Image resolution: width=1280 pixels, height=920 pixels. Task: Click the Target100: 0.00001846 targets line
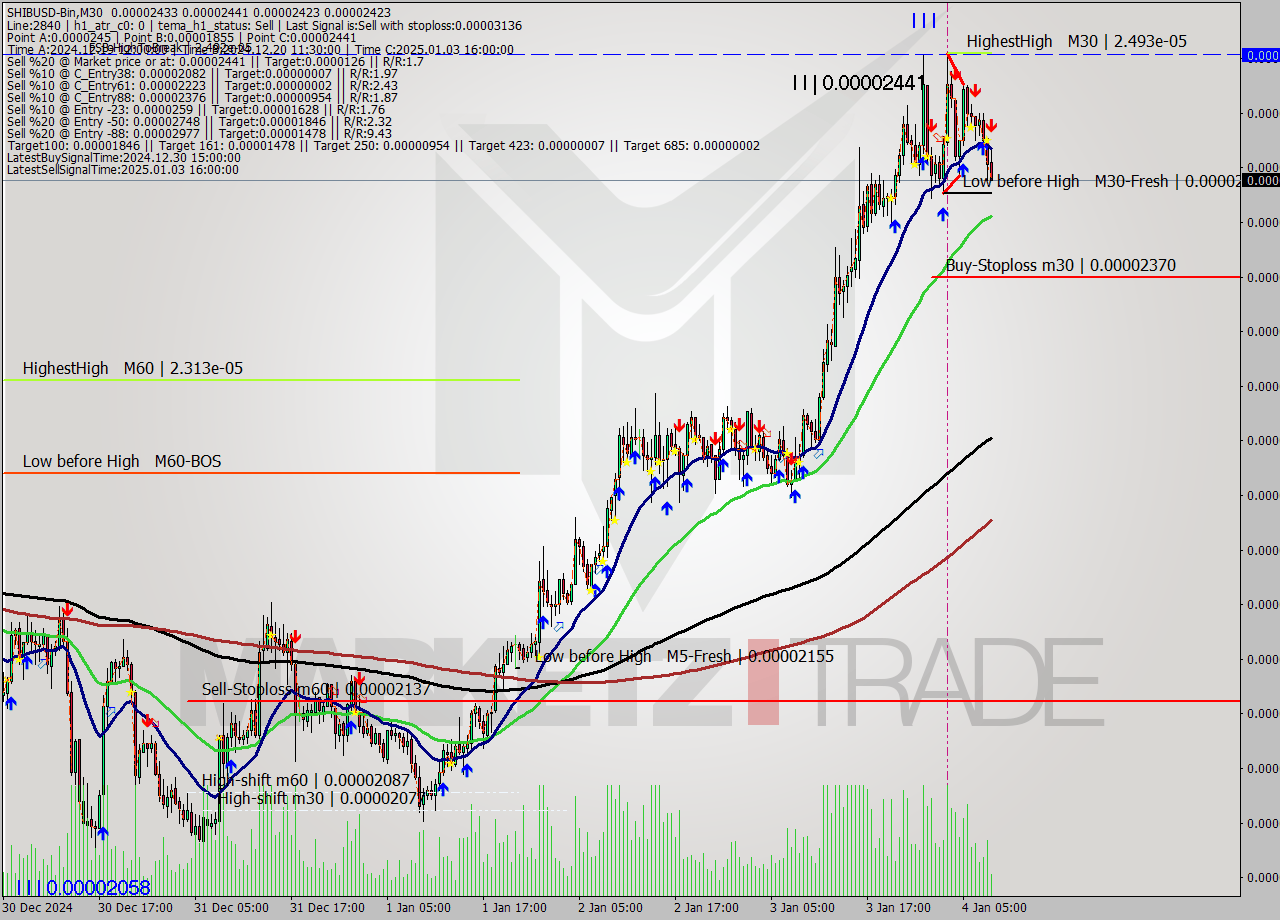click(x=383, y=146)
